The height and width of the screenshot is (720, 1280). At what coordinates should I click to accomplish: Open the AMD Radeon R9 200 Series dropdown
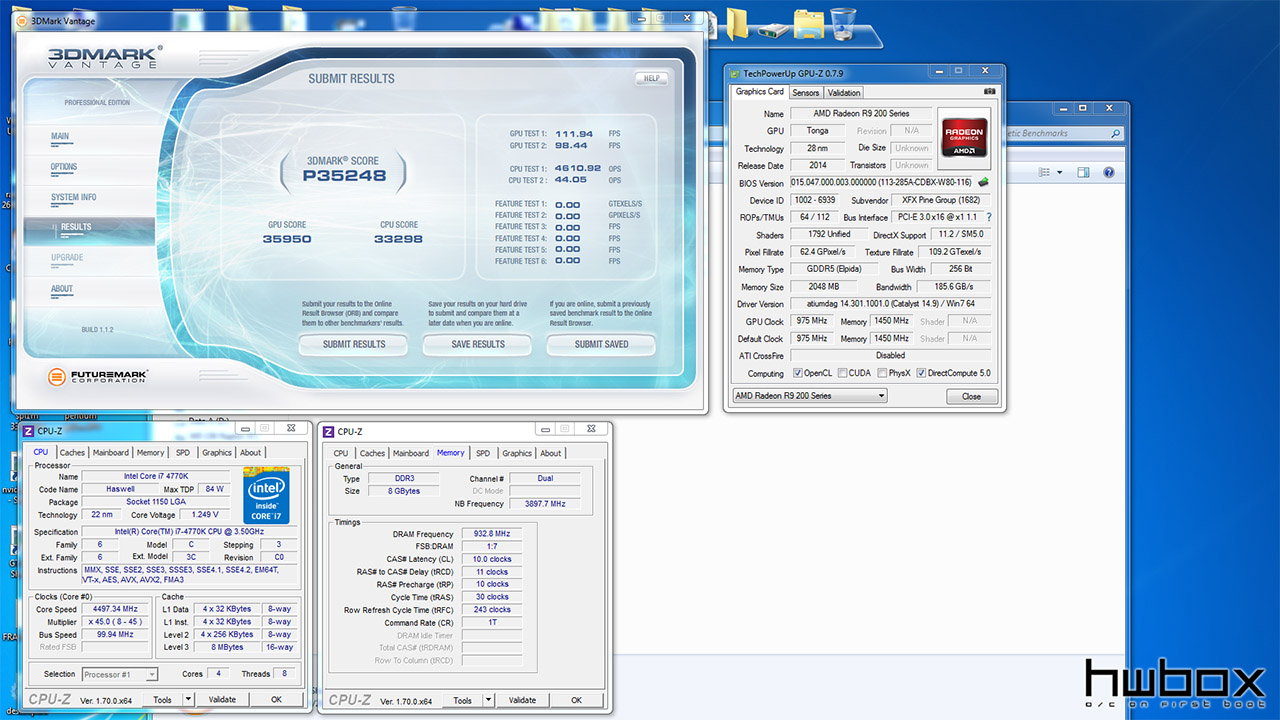tap(809, 396)
